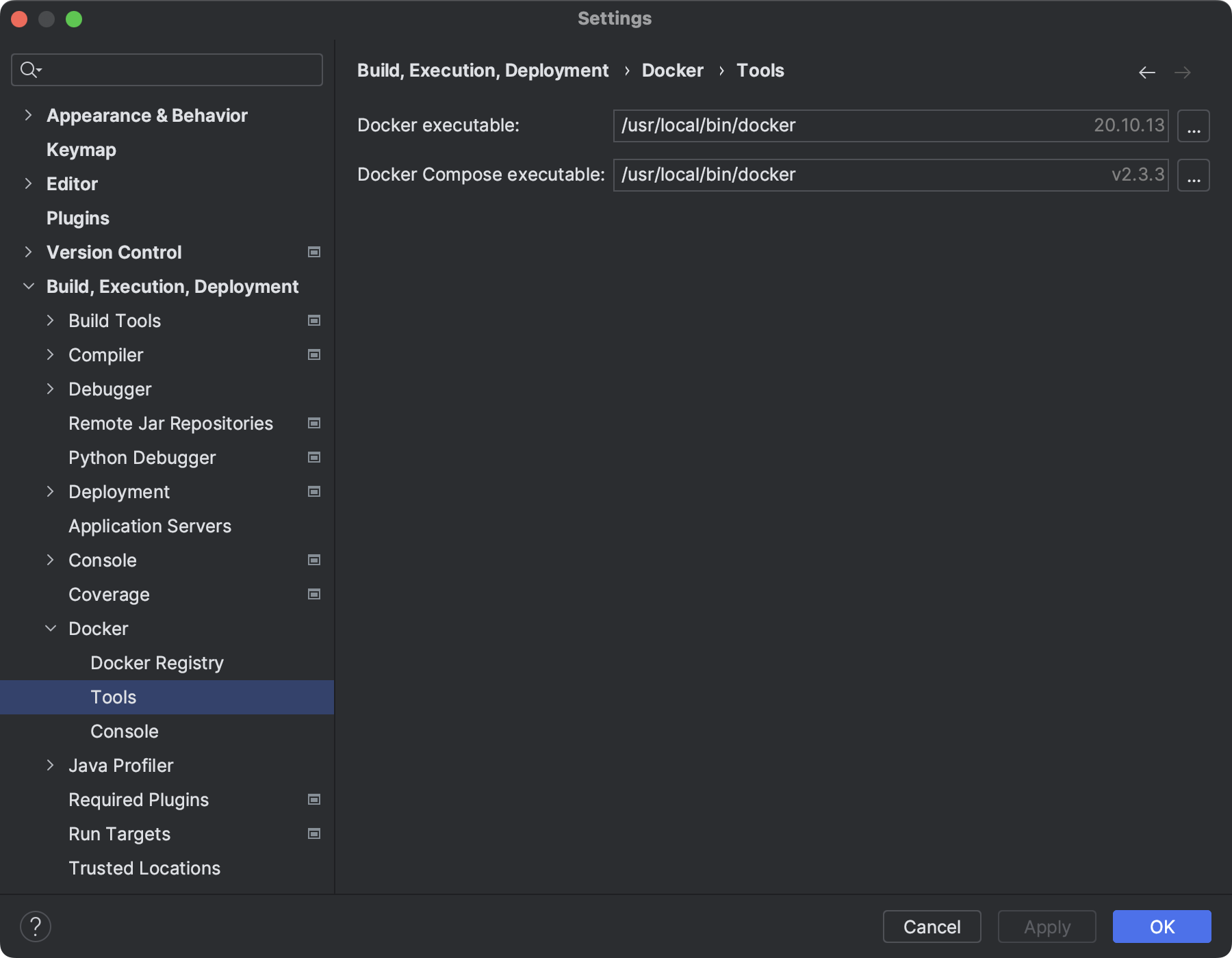Browse for Docker Compose executable via ellipsis button

coord(1193,175)
